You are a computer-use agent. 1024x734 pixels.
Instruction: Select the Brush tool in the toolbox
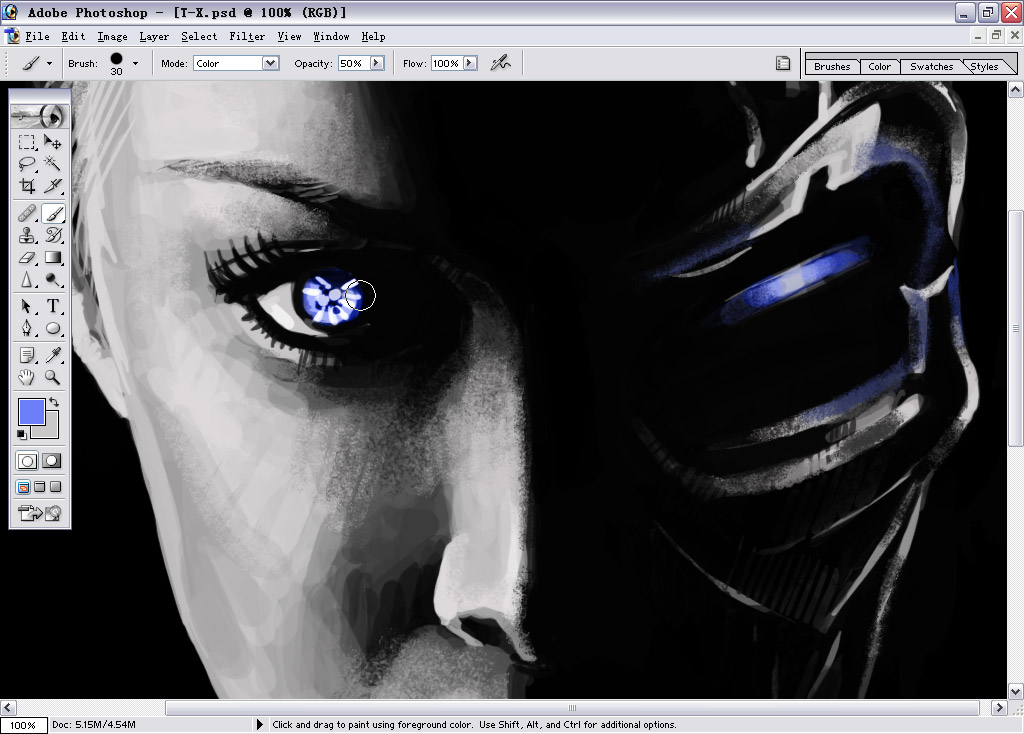click(53, 213)
